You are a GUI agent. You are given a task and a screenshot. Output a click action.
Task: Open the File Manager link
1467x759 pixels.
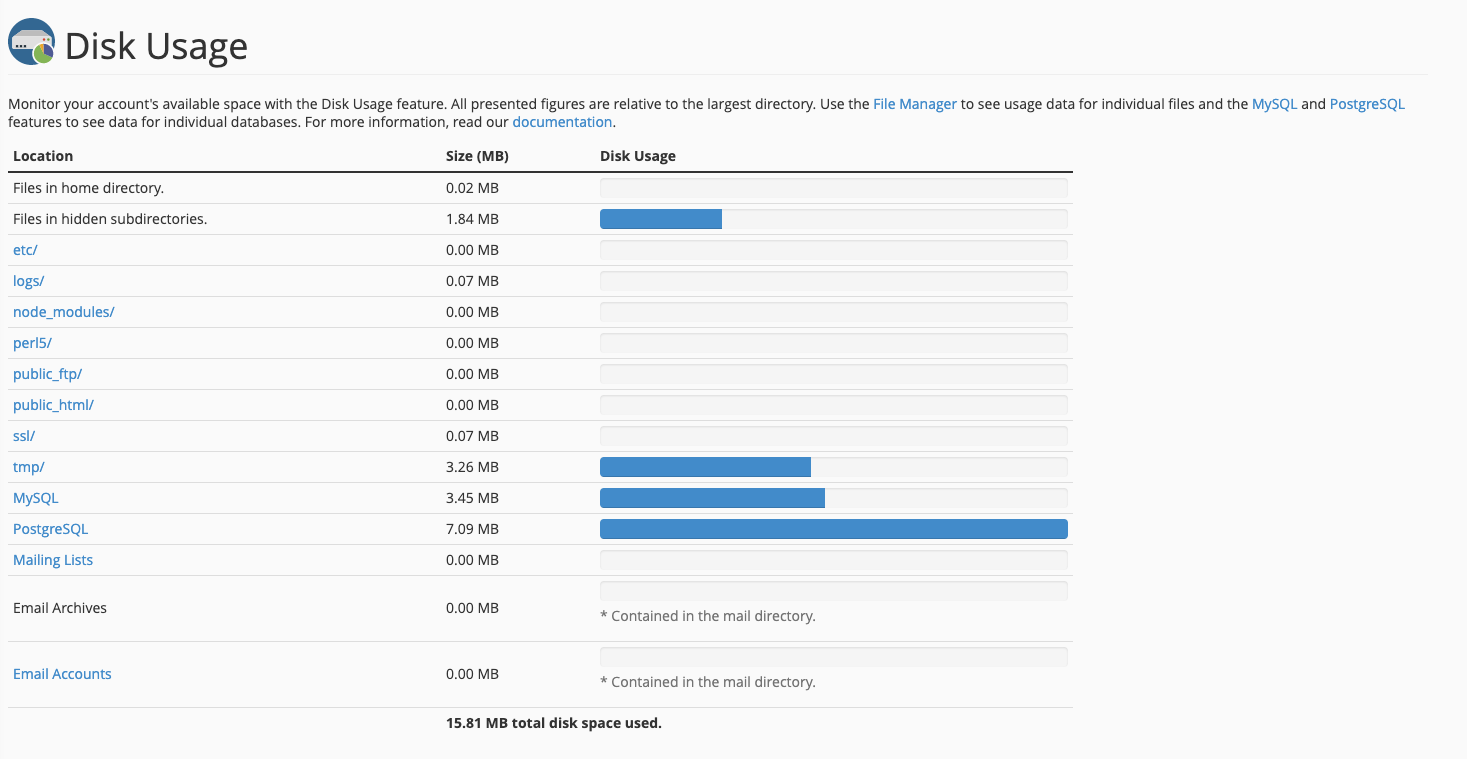[915, 104]
